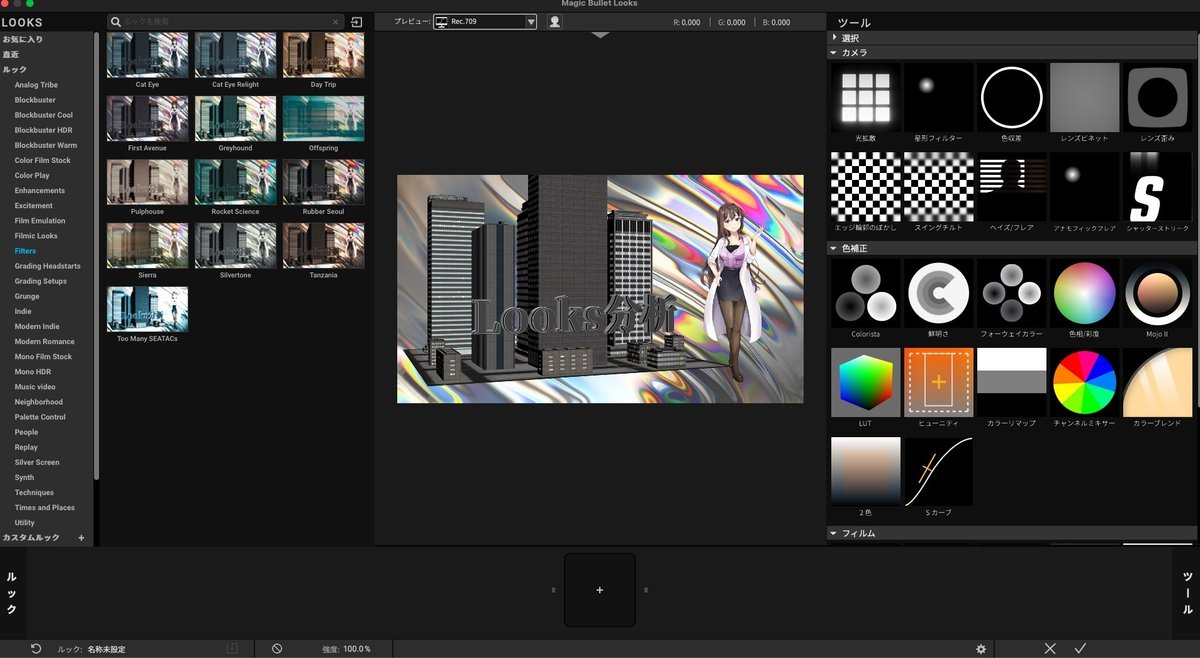This screenshot has width=1200, height=658.
Task: Apply the Pulphouse look thumbnail
Action: pyautogui.click(x=147, y=182)
